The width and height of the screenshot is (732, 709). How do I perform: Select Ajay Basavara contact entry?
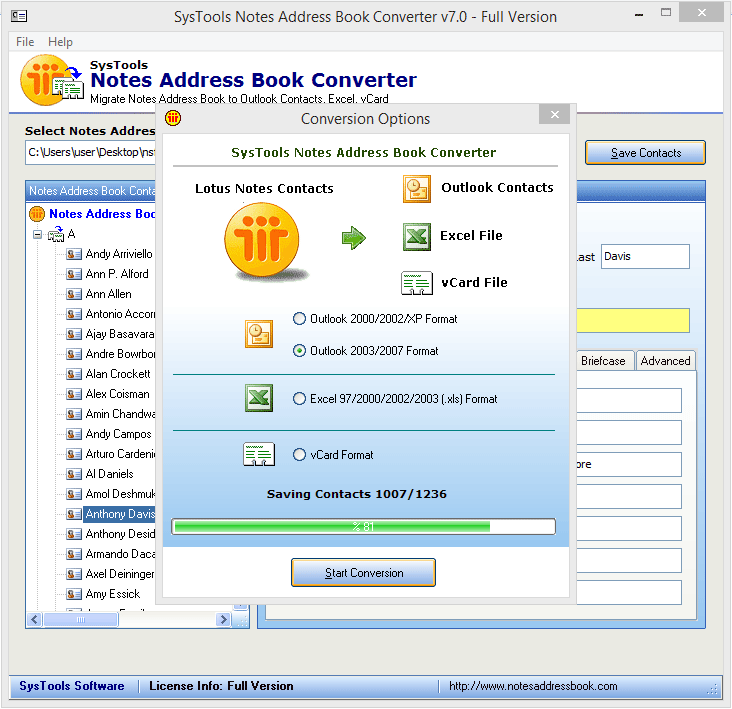tap(120, 334)
